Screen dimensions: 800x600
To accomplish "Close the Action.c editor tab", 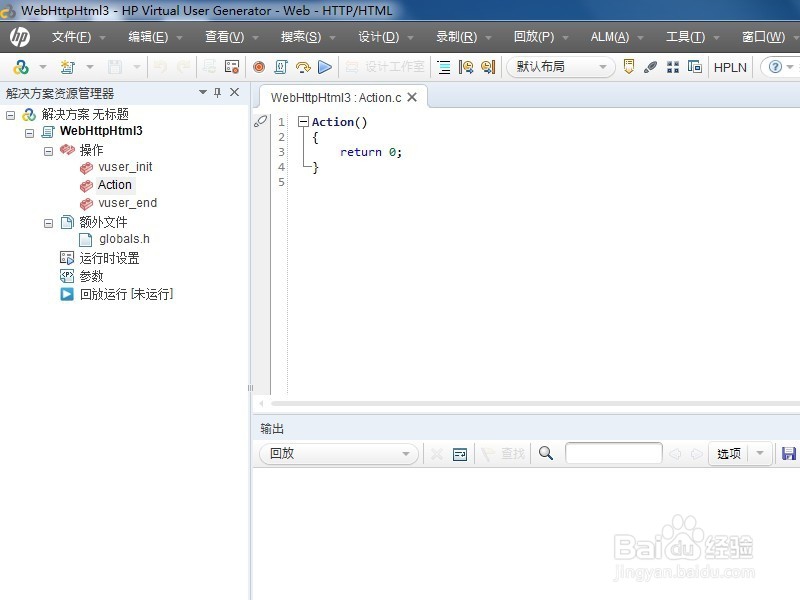I will [412, 97].
